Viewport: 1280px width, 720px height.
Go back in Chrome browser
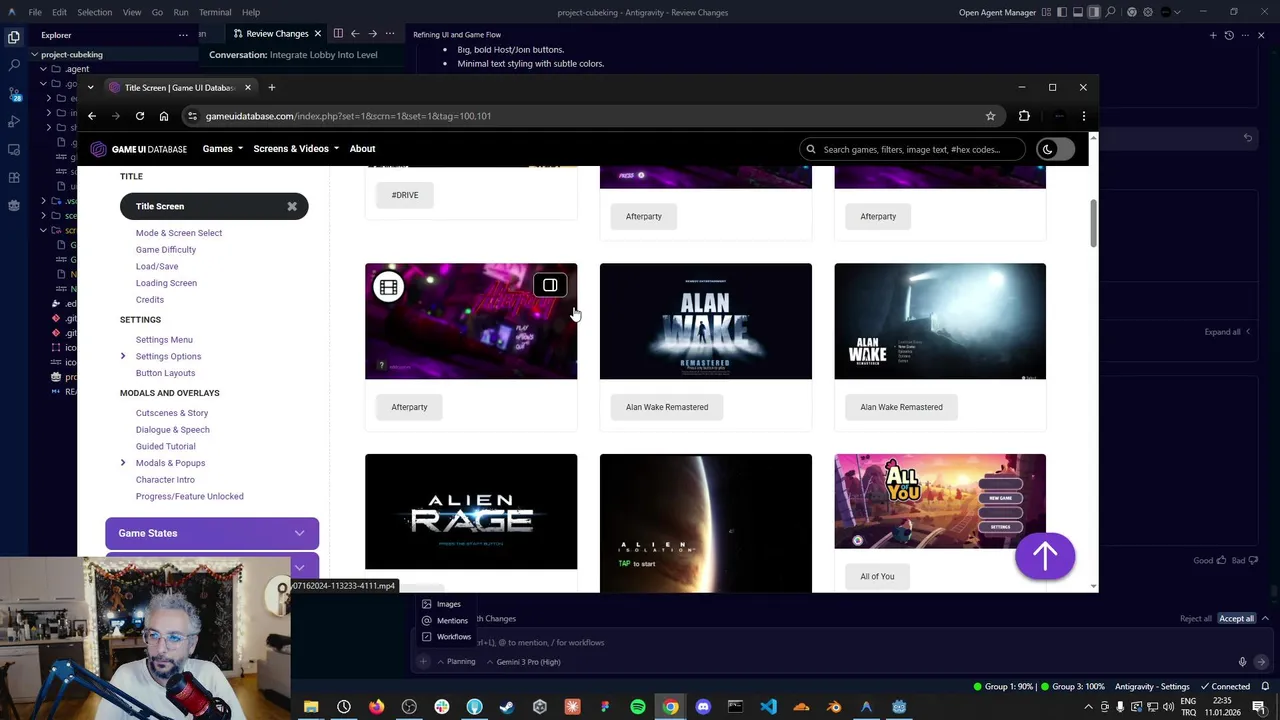[92, 116]
